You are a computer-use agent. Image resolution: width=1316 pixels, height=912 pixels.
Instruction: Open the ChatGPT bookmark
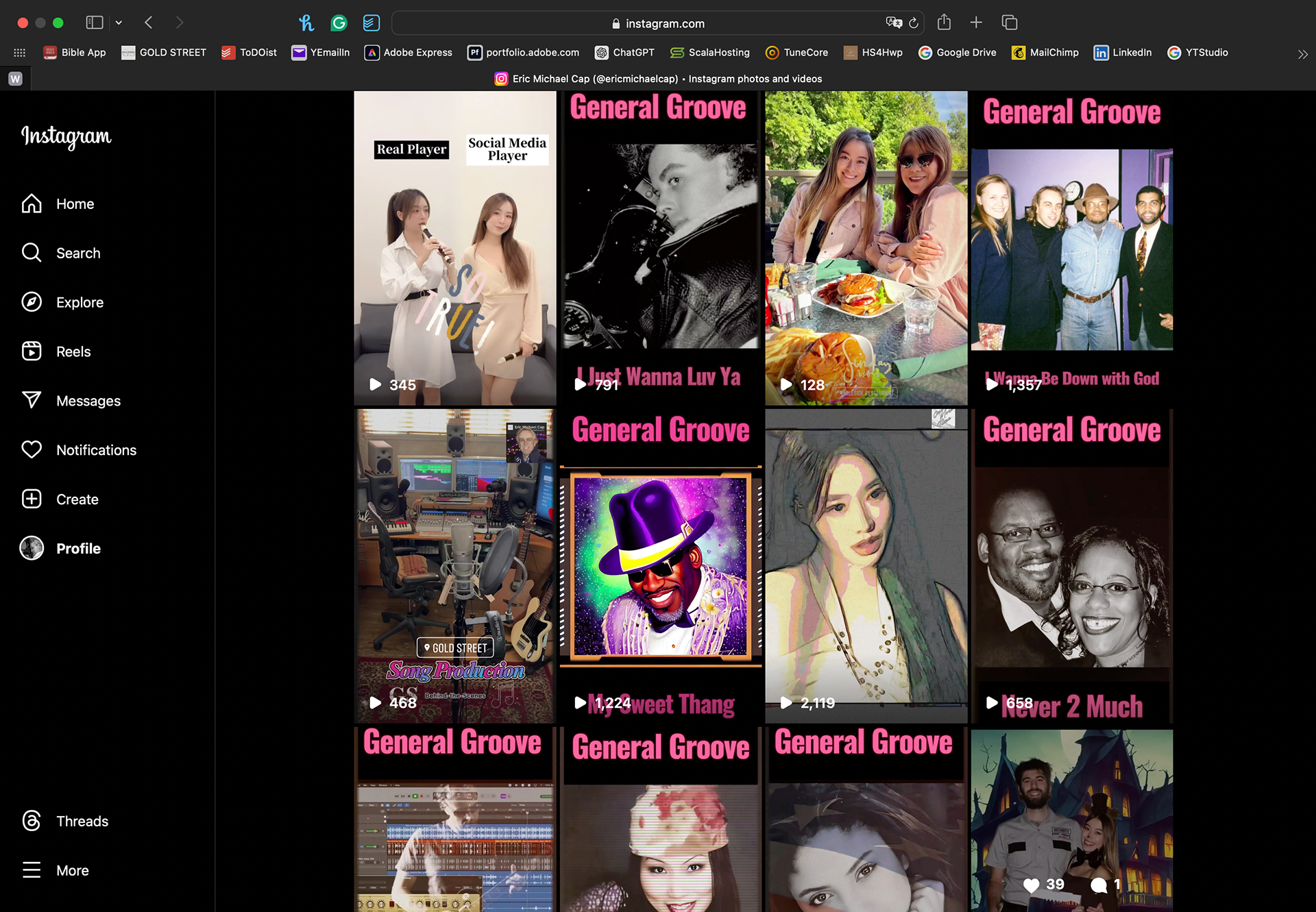click(x=624, y=53)
